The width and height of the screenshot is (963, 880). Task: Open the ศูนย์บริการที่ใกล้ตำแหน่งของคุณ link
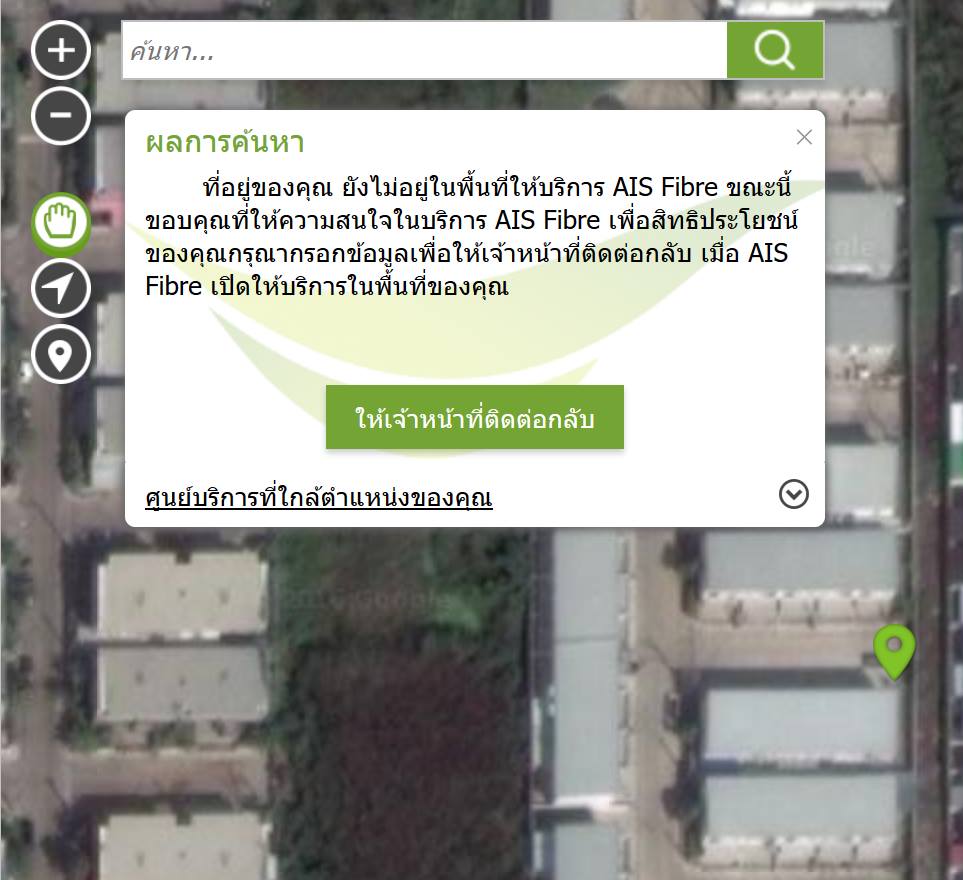[319, 497]
